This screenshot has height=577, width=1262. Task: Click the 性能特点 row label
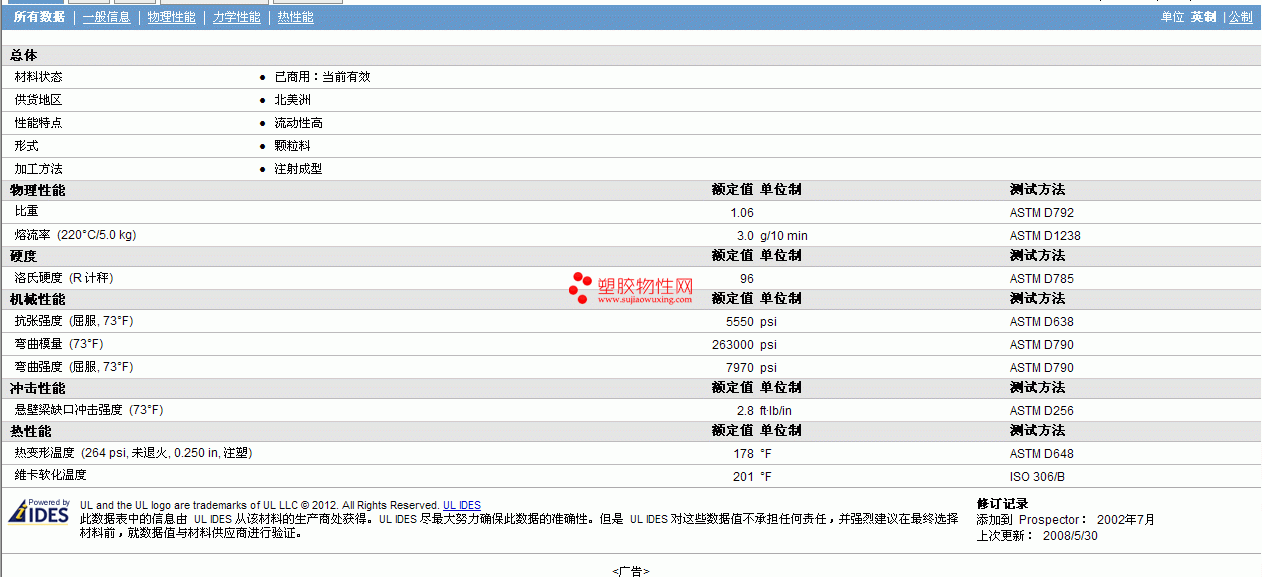[x=39, y=123]
